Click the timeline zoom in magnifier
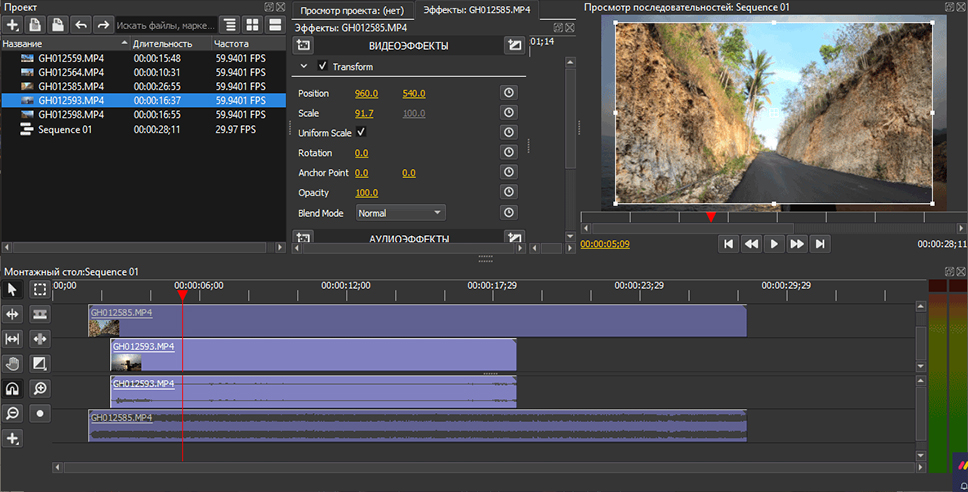The width and height of the screenshot is (968, 492). pyautogui.click(x=40, y=388)
